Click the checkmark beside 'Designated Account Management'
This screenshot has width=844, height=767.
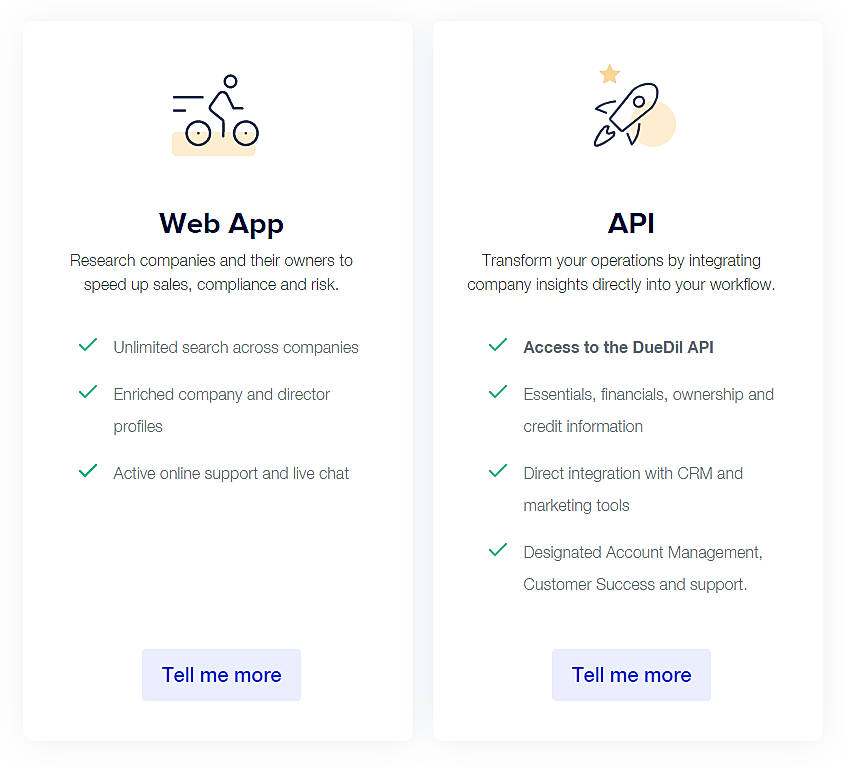(x=497, y=550)
